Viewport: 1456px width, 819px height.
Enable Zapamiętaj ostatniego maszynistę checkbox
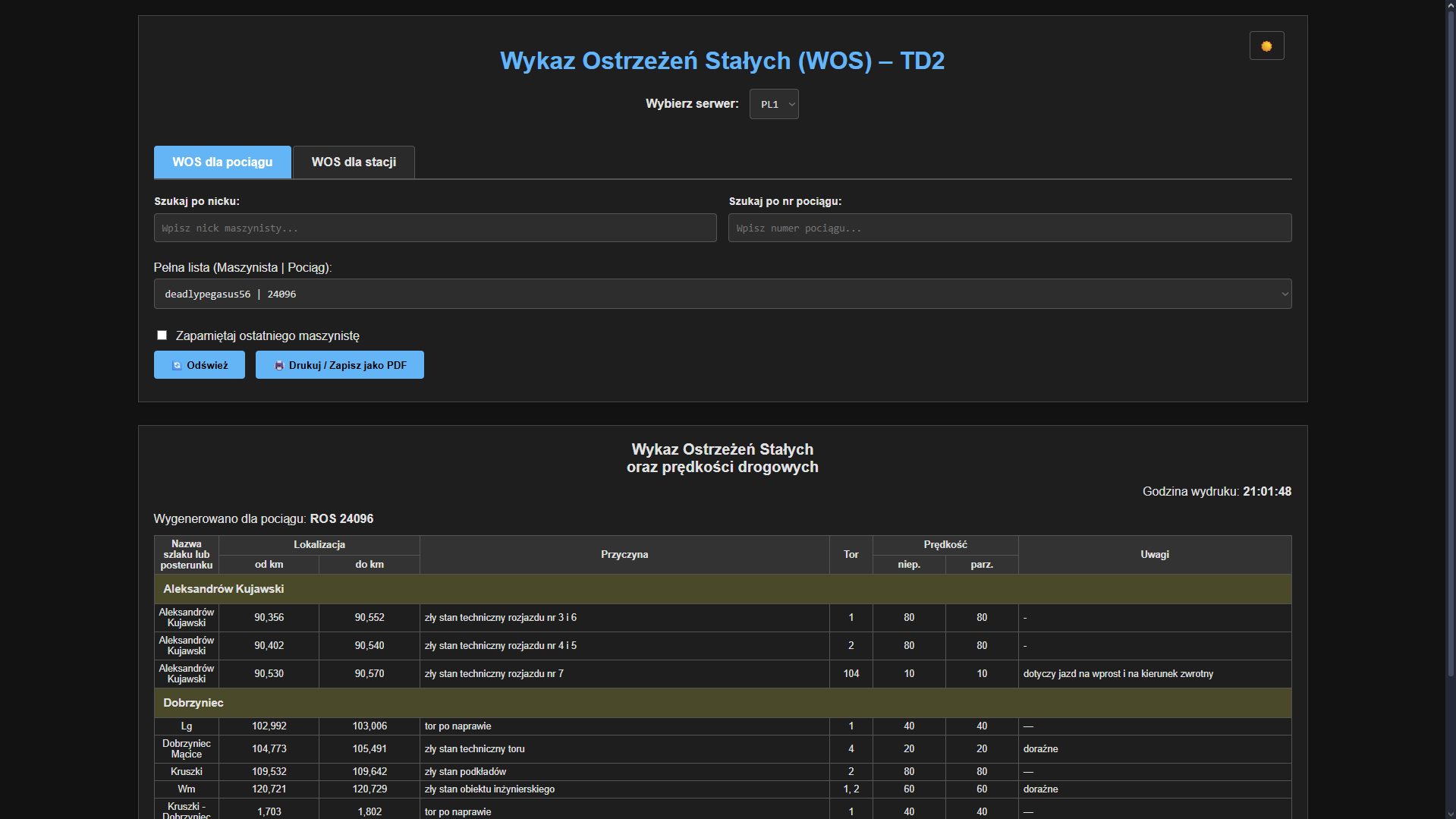(x=162, y=335)
